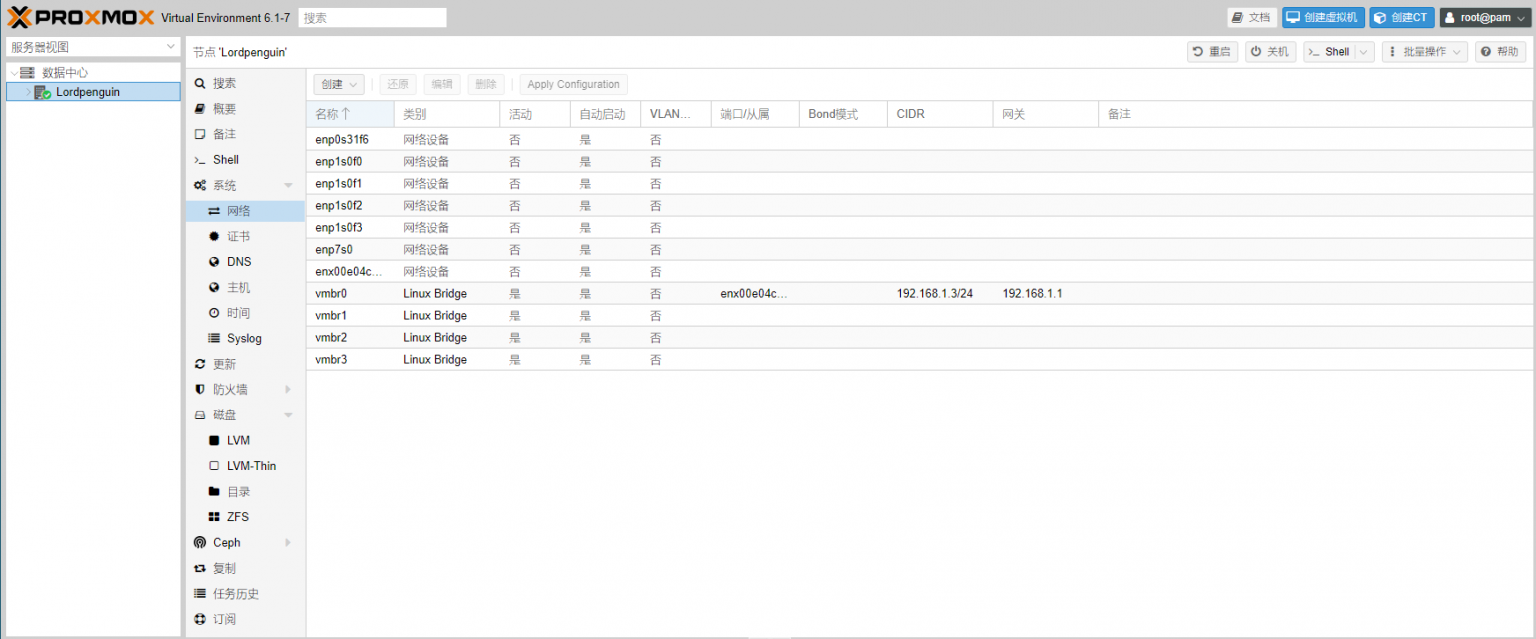Click the Proxmox logo in header
This screenshot has width=1536, height=639.
(x=80, y=18)
